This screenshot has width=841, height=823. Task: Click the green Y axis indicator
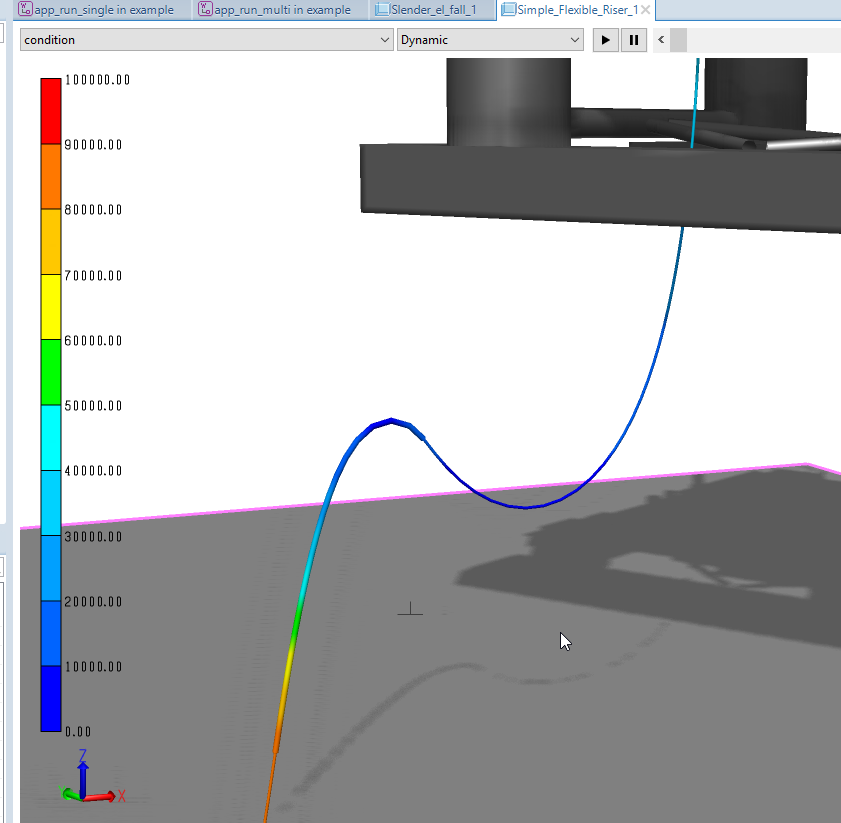69,794
